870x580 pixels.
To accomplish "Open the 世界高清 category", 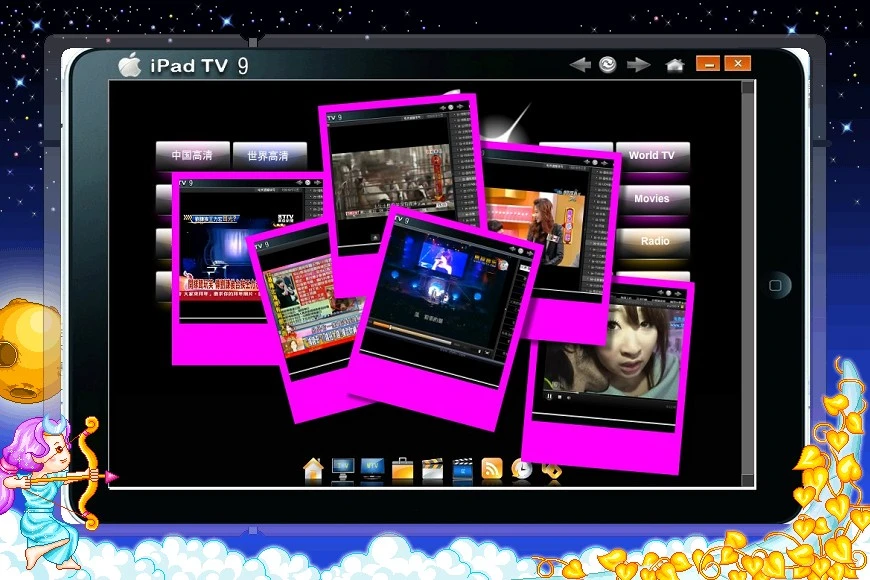I will pos(269,156).
